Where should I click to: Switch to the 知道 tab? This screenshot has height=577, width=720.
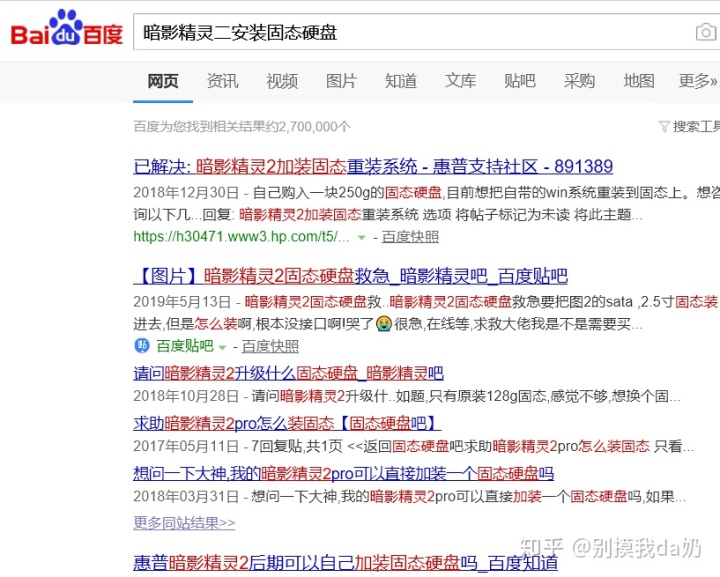coord(401,81)
